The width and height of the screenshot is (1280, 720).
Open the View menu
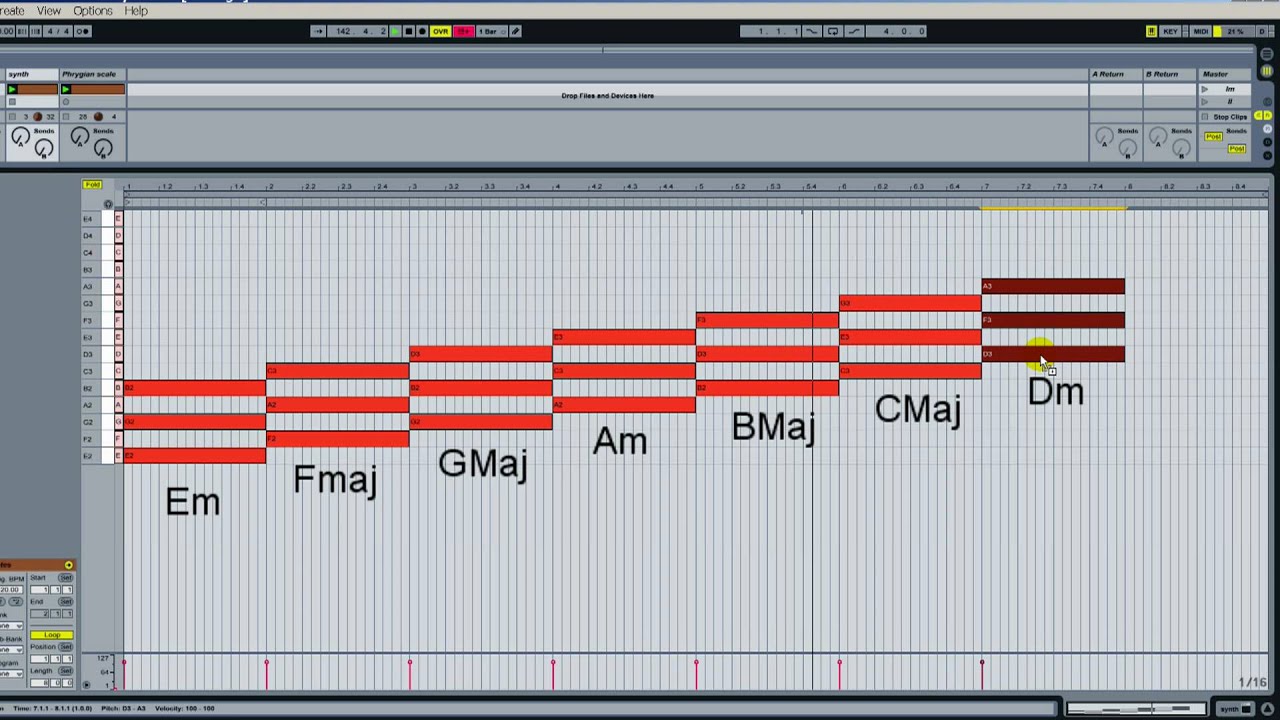click(x=48, y=11)
